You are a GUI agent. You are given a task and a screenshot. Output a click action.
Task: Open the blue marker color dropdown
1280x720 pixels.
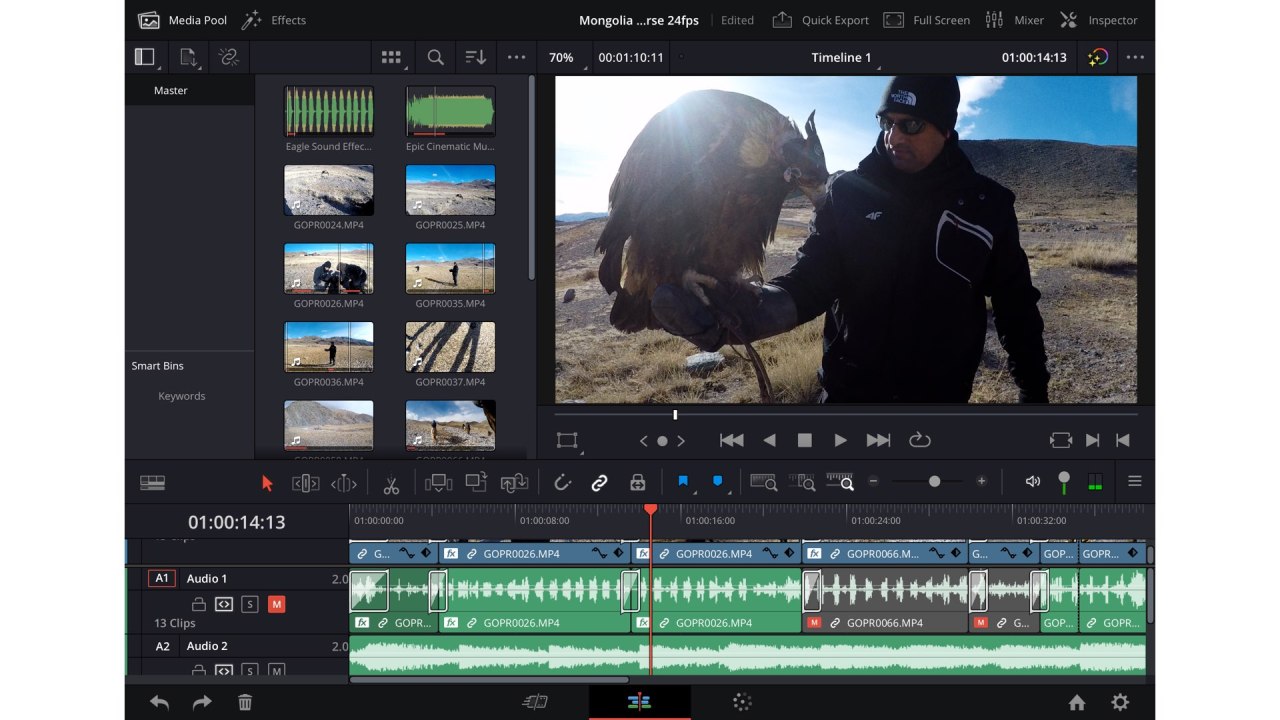click(x=719, y=482)
